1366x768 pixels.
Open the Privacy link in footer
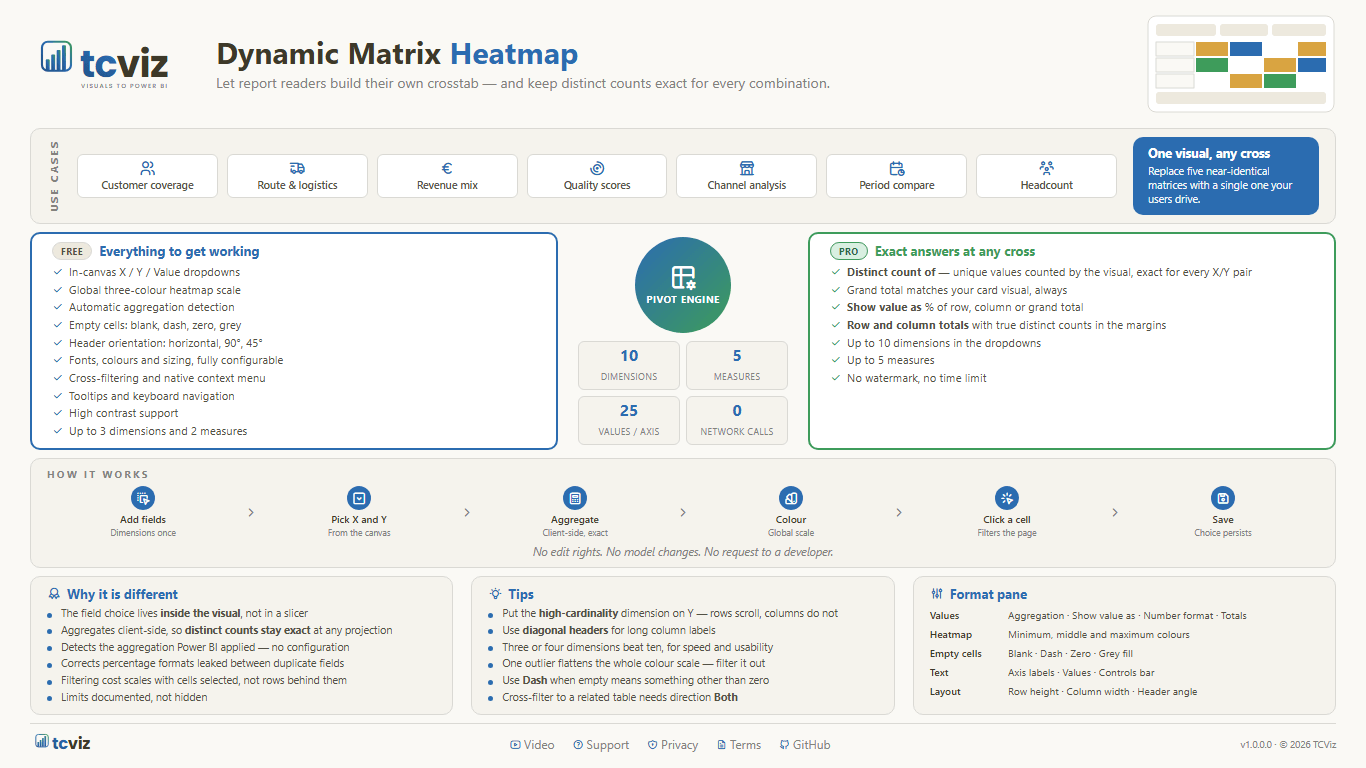point(673,745)
